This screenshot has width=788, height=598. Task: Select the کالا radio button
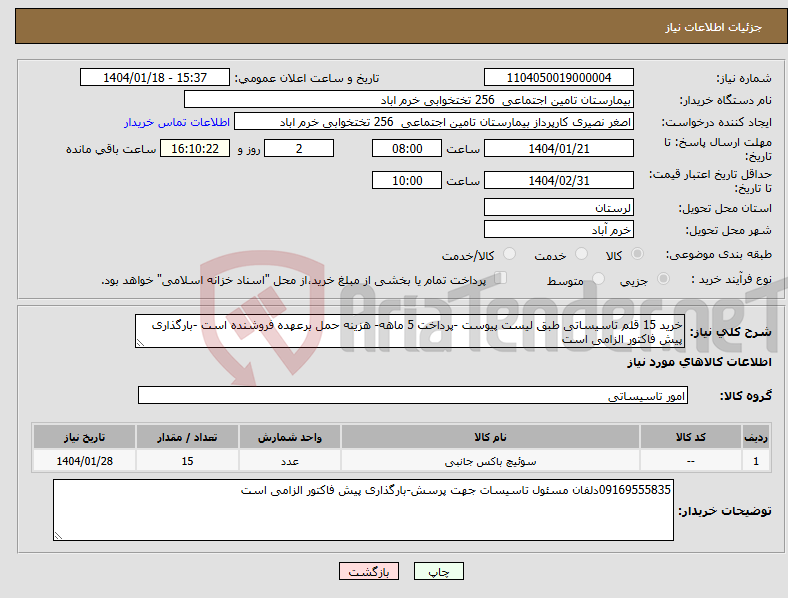(x=637, y=254)
